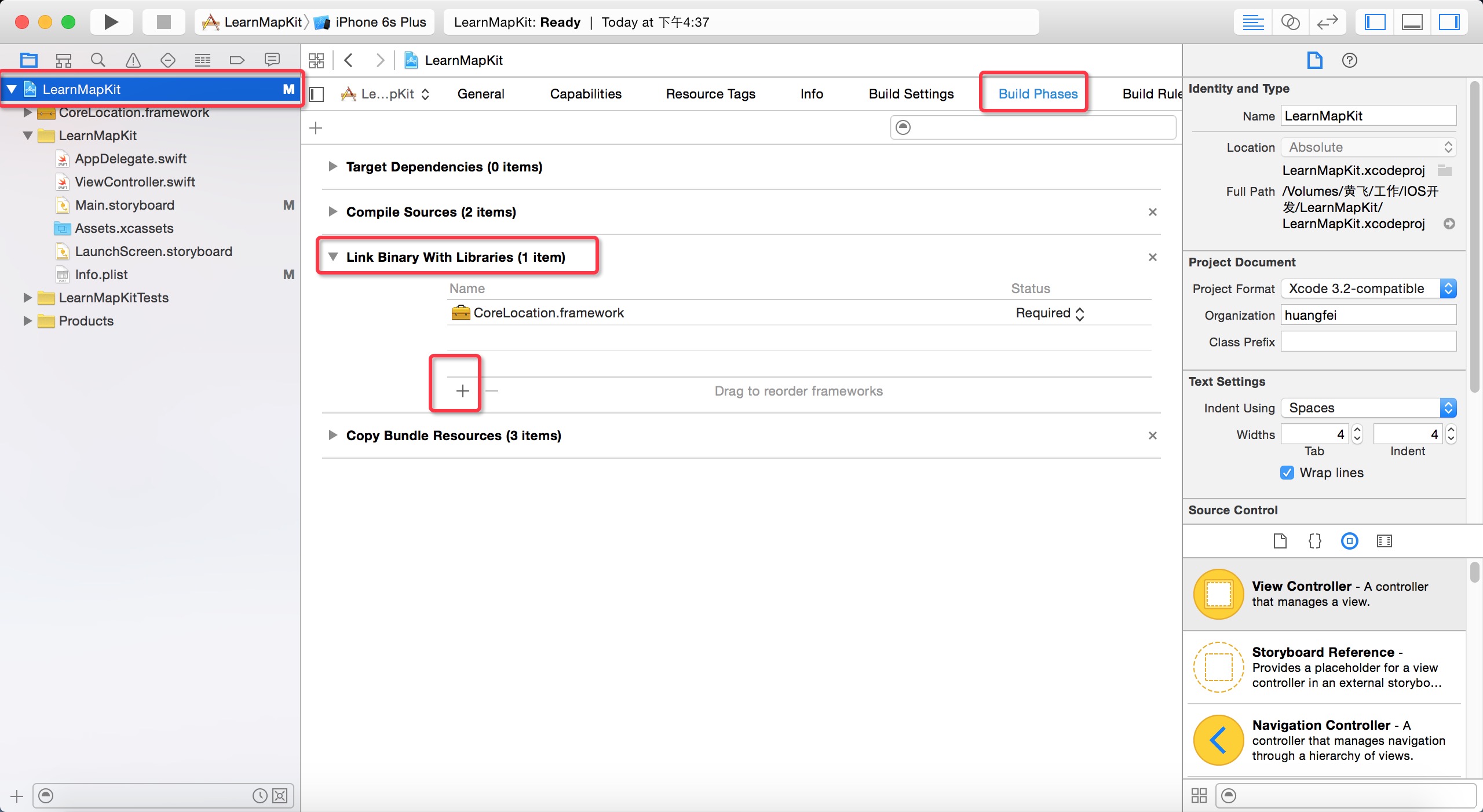
Task: Switch to the Resource Tags tab
Action: pos(710,94)
